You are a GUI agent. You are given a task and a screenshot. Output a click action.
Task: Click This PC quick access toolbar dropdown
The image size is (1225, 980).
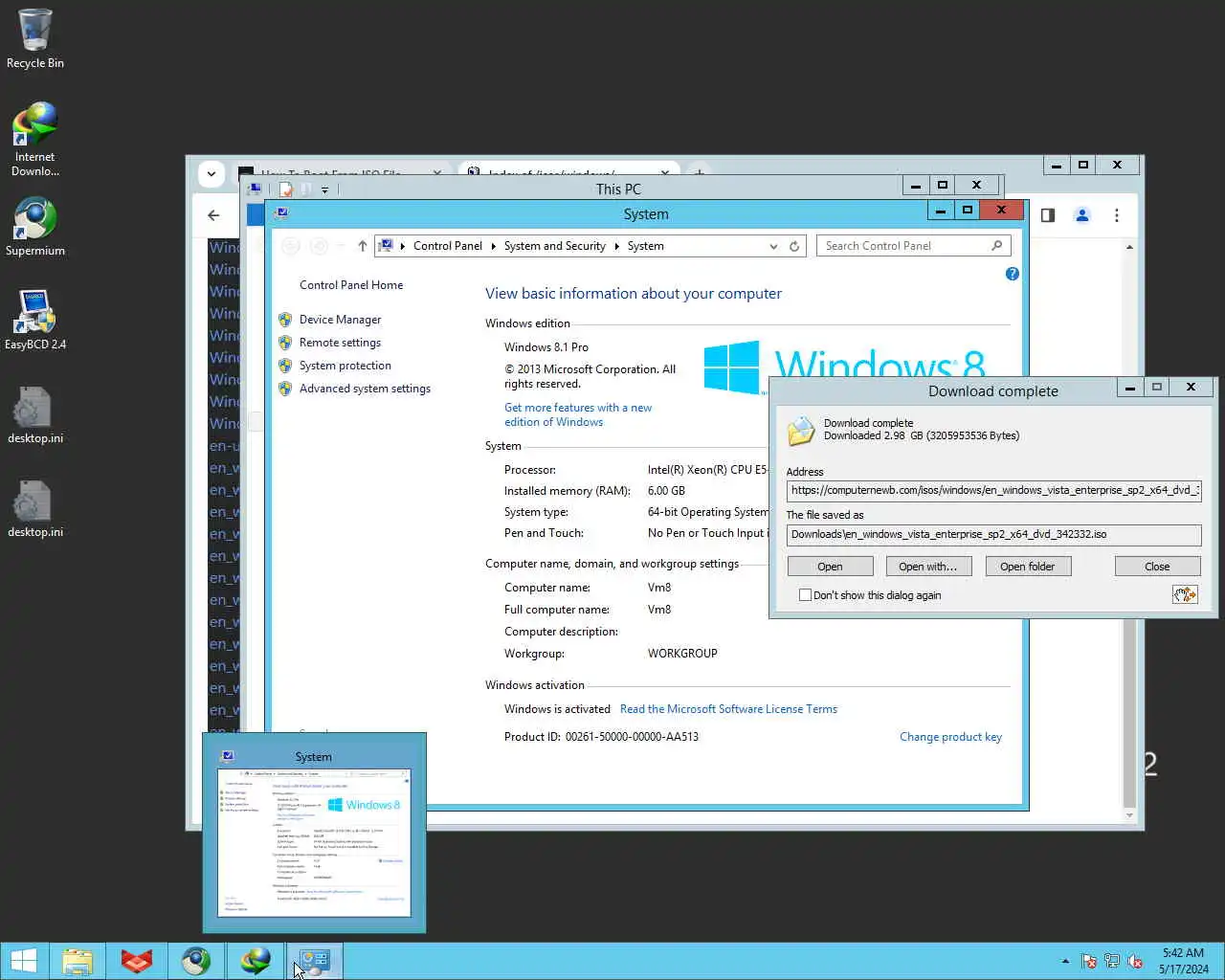tap(324, 189)
